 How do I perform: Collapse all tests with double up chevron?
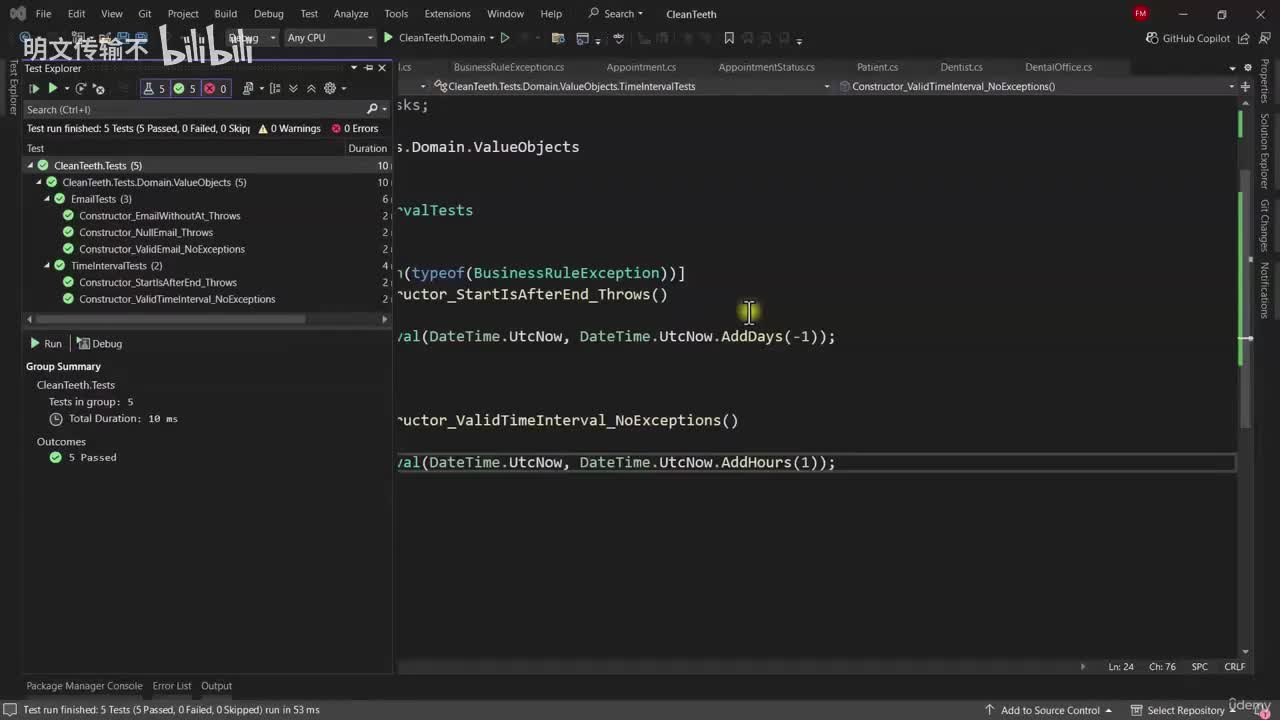pyautogui.click(x=311, y=88)
